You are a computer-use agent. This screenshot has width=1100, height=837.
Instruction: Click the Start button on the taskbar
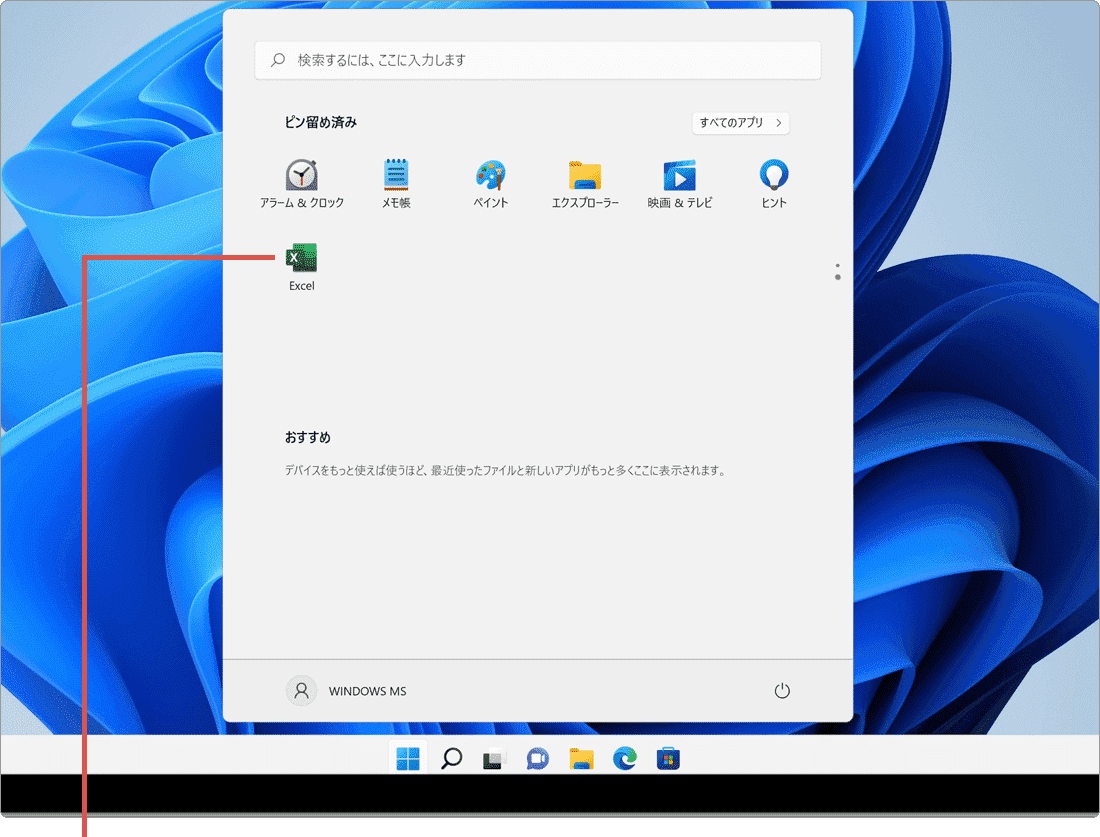[x=408, y=758]
